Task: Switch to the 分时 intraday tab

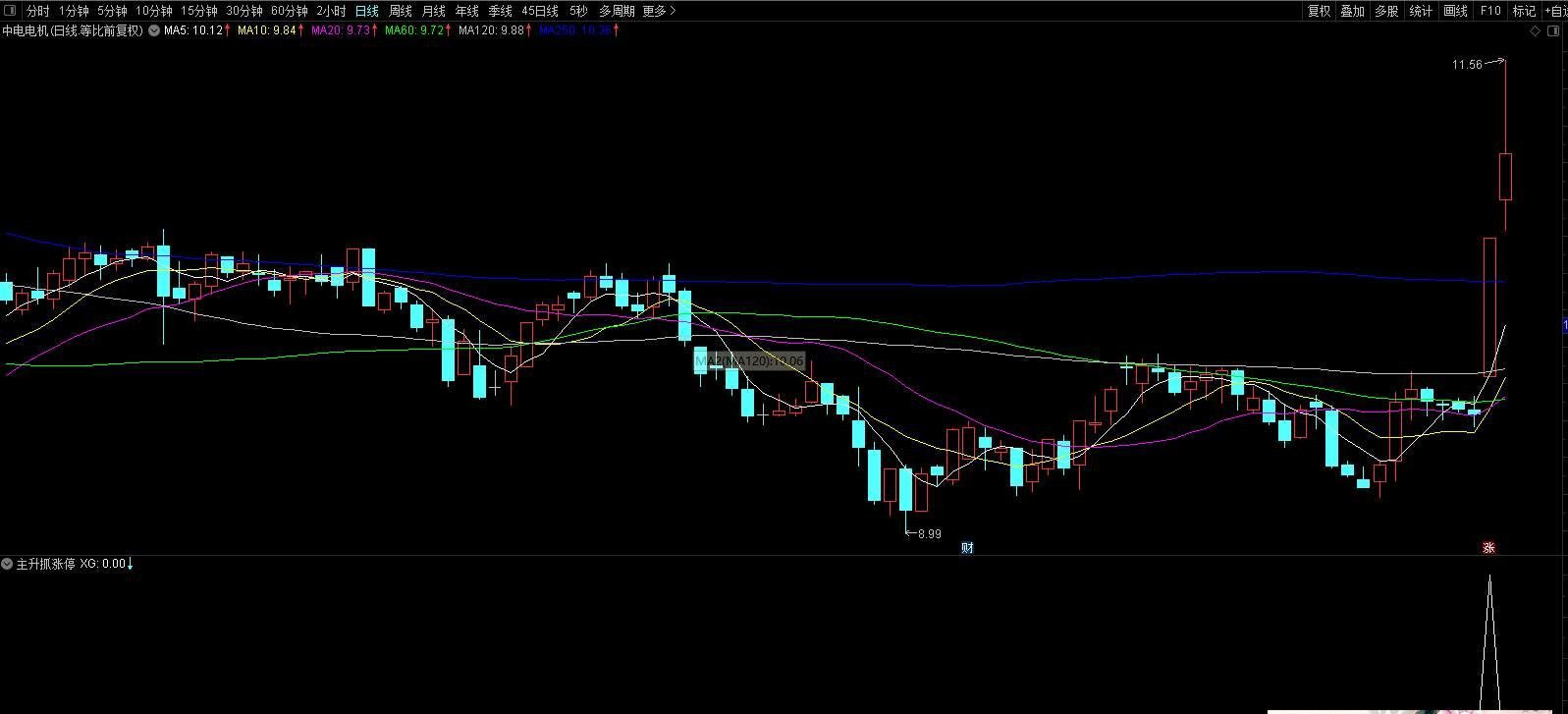Action: pyautogui.click(x=37, y=11)
